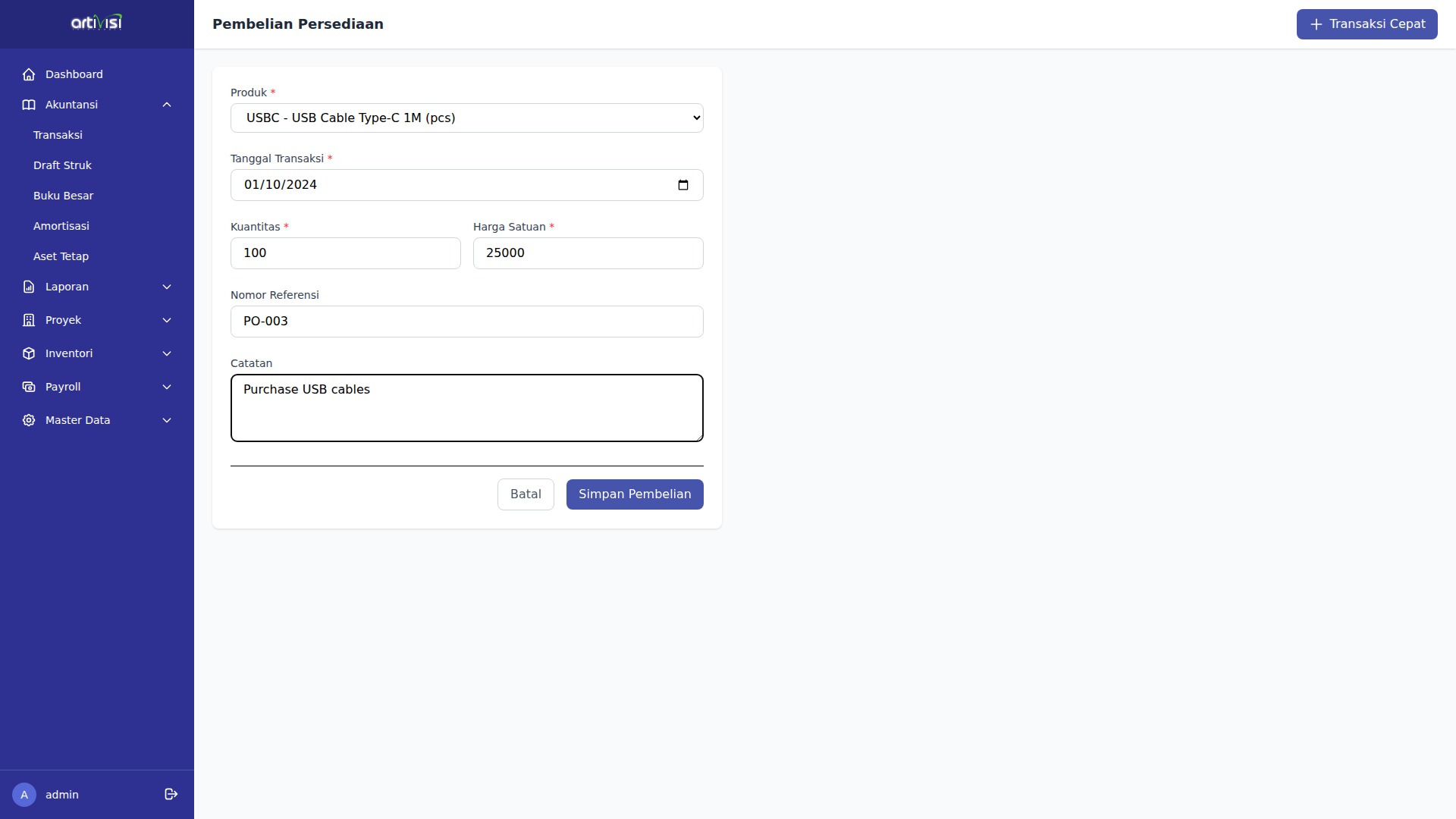Click the Akuntansi book icon
This screenshot has height=819, width=1456.
coord(29,105)
